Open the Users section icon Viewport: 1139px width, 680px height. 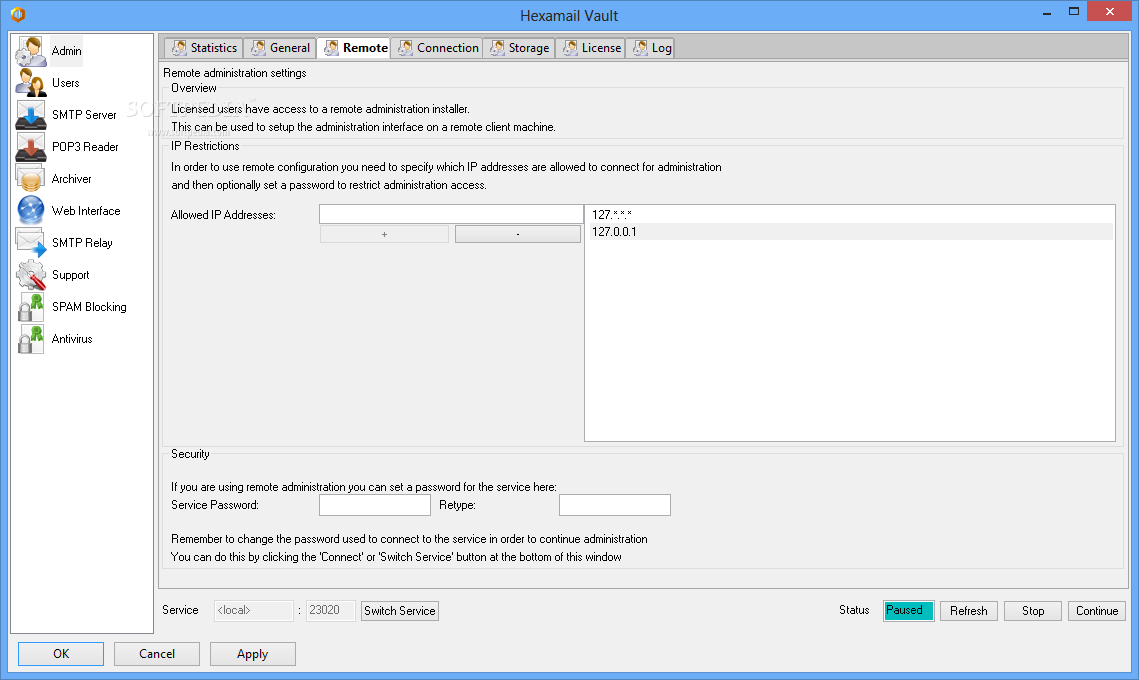31,83
